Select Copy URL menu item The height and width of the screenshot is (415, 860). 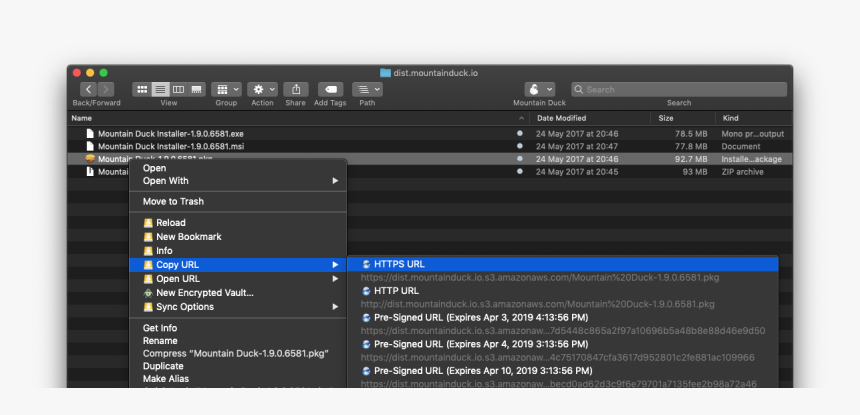(237, 265)
